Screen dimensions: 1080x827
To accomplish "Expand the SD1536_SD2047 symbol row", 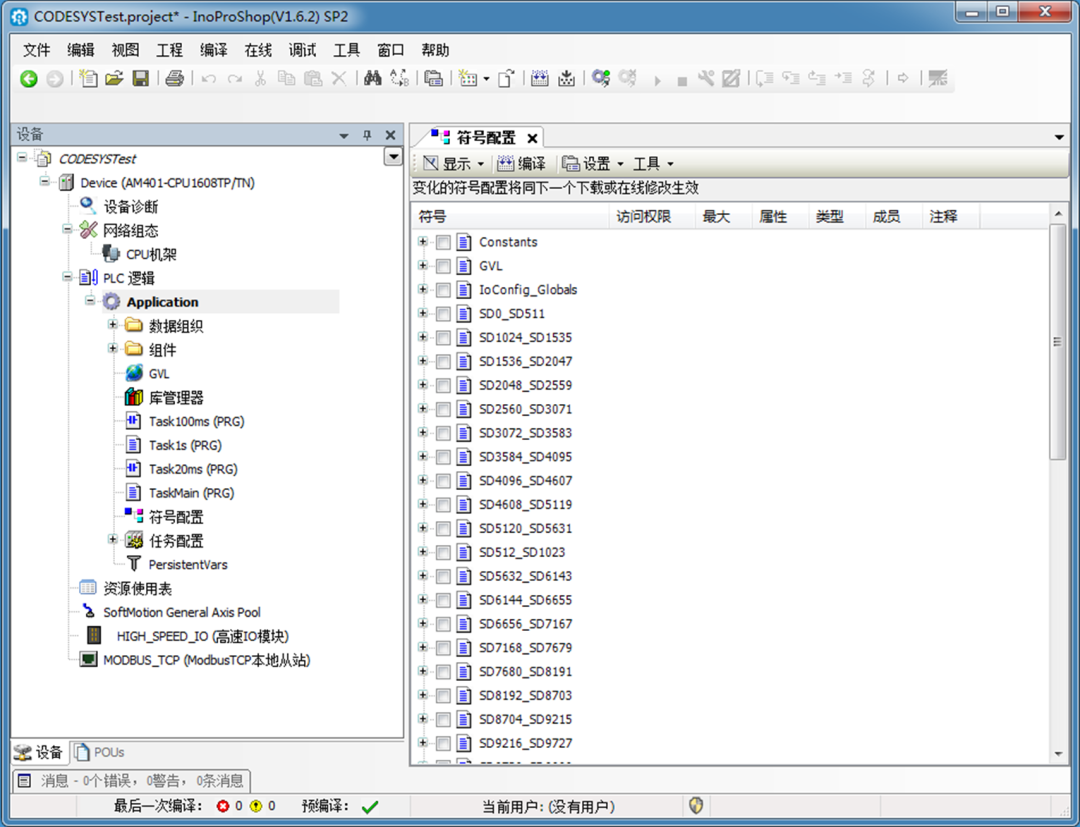I will [x=423, y=361].
